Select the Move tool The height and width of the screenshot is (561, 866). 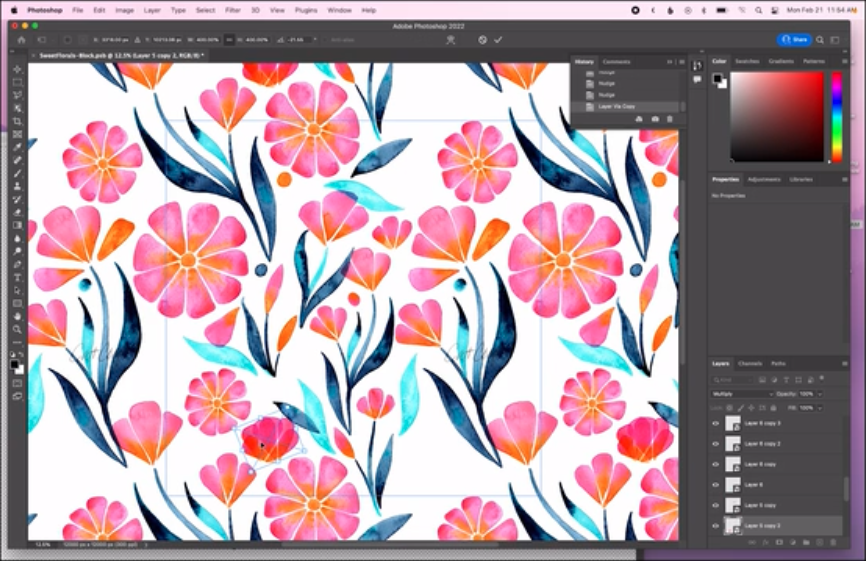[17, 69]
